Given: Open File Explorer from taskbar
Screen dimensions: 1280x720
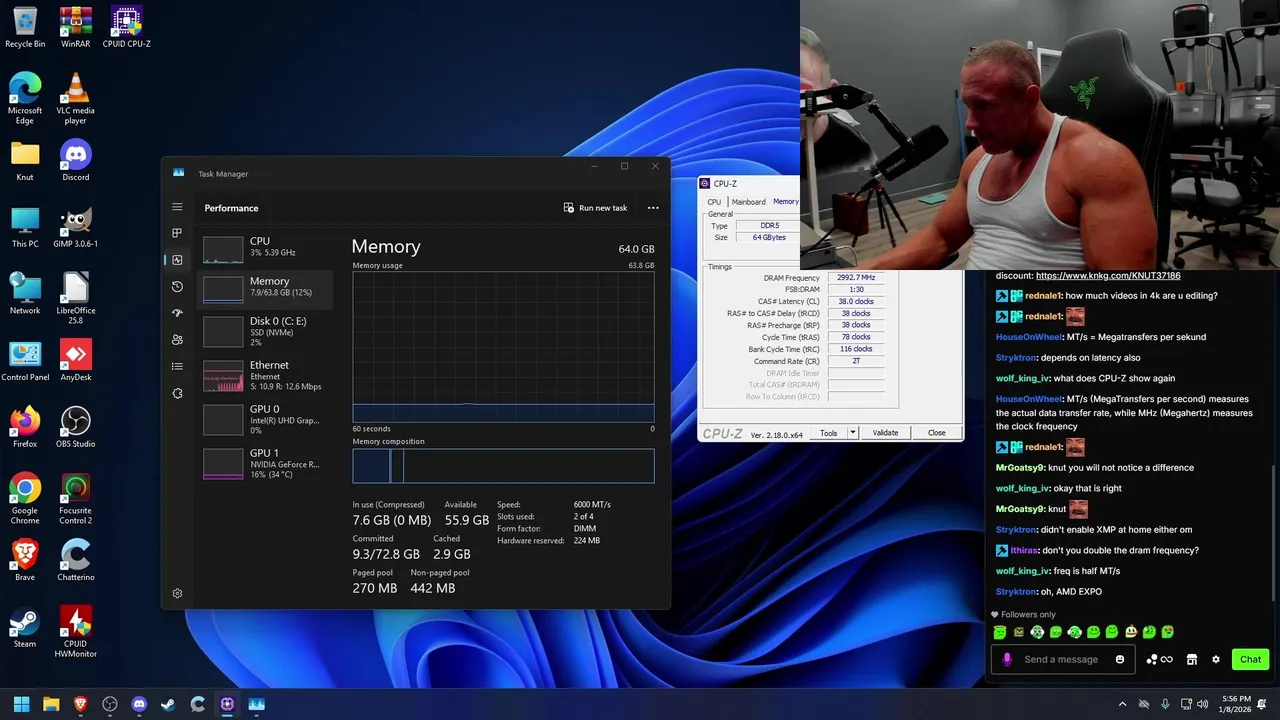Looking at the screenshot, I should pos(51,704).
